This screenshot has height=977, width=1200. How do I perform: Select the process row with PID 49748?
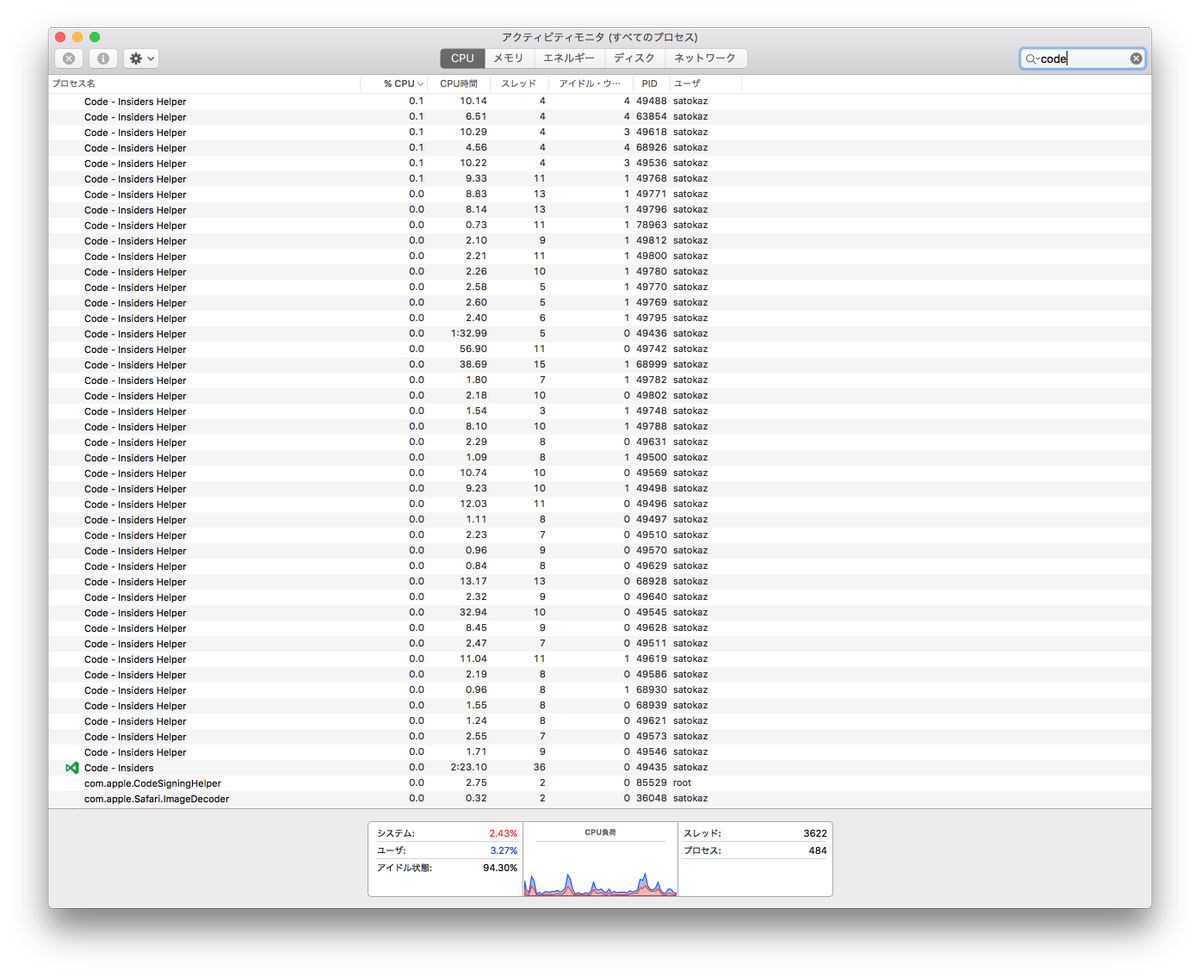(600, 411)
